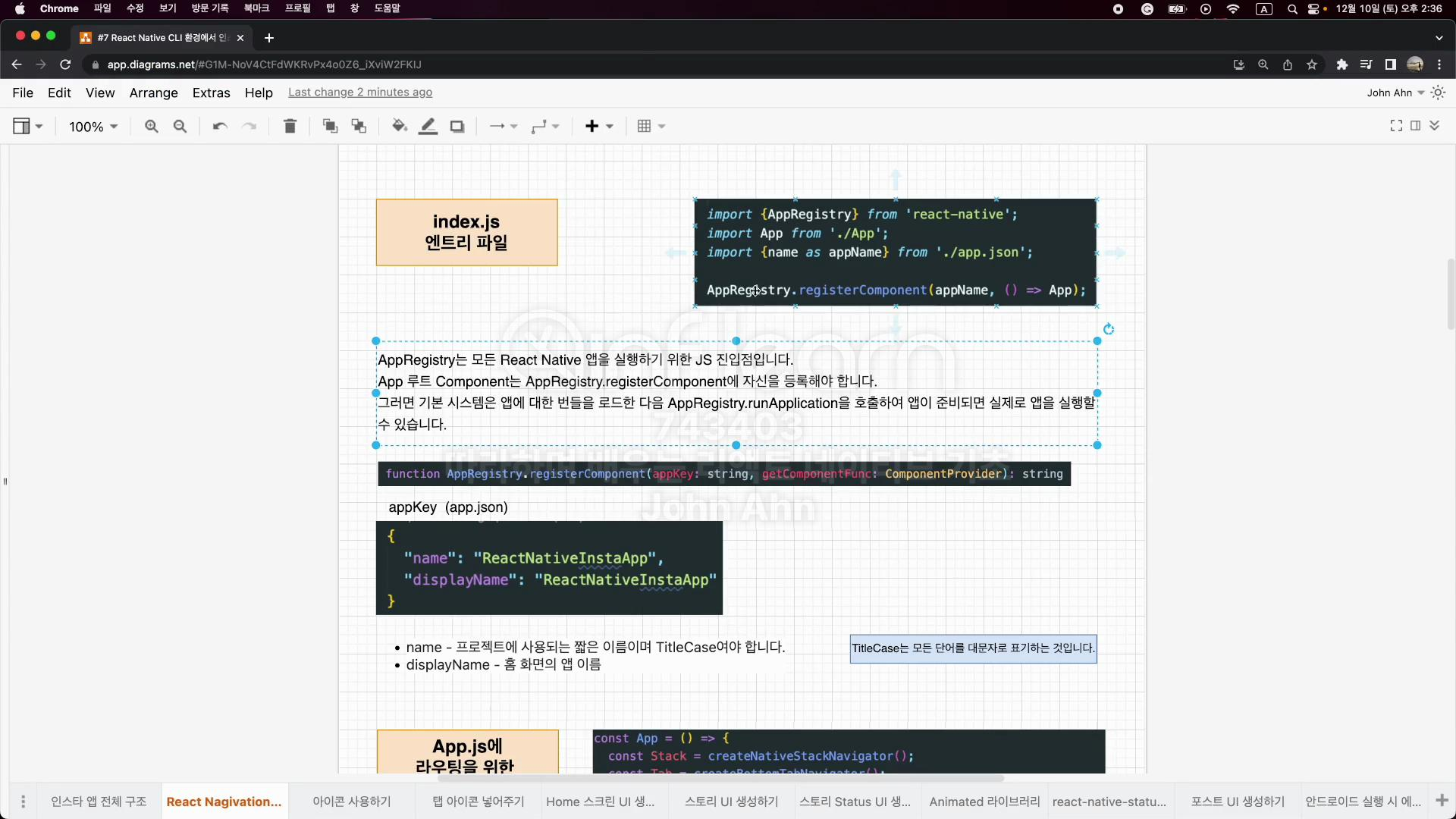Undo the last change
The image size is (1456, 819).
pos(219,127)
